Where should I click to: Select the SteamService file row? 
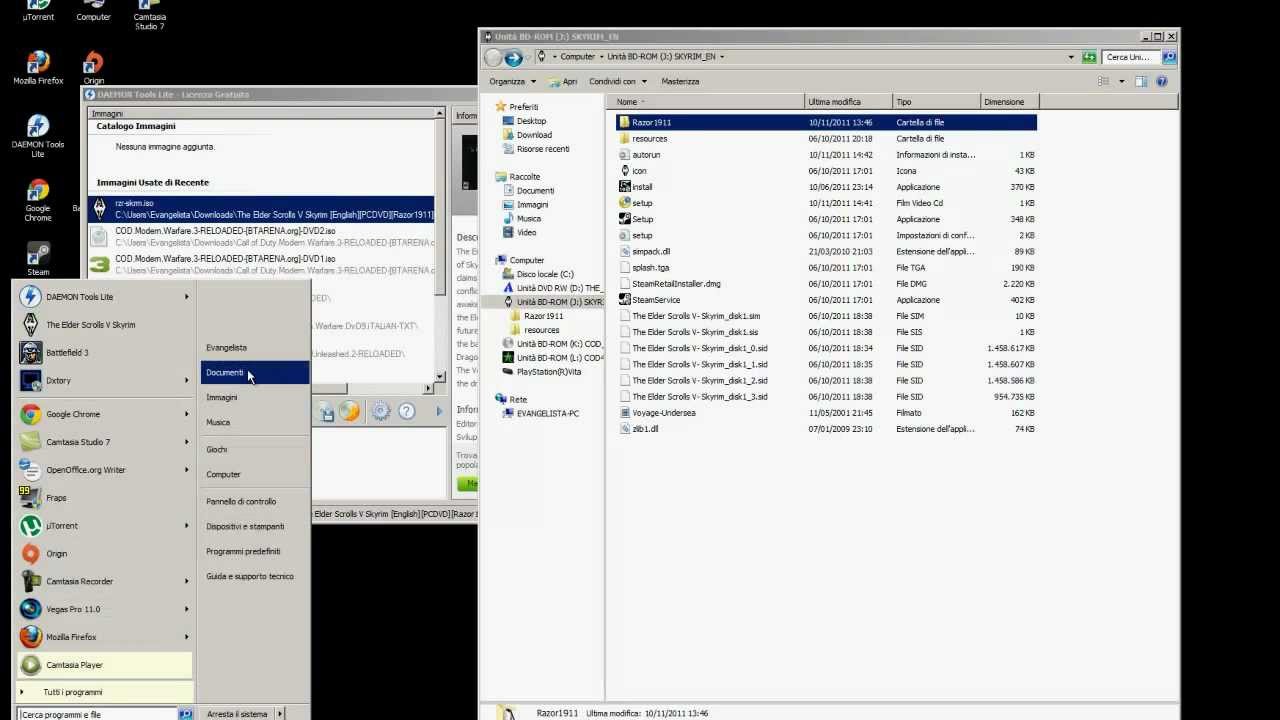tap(826, 300)
